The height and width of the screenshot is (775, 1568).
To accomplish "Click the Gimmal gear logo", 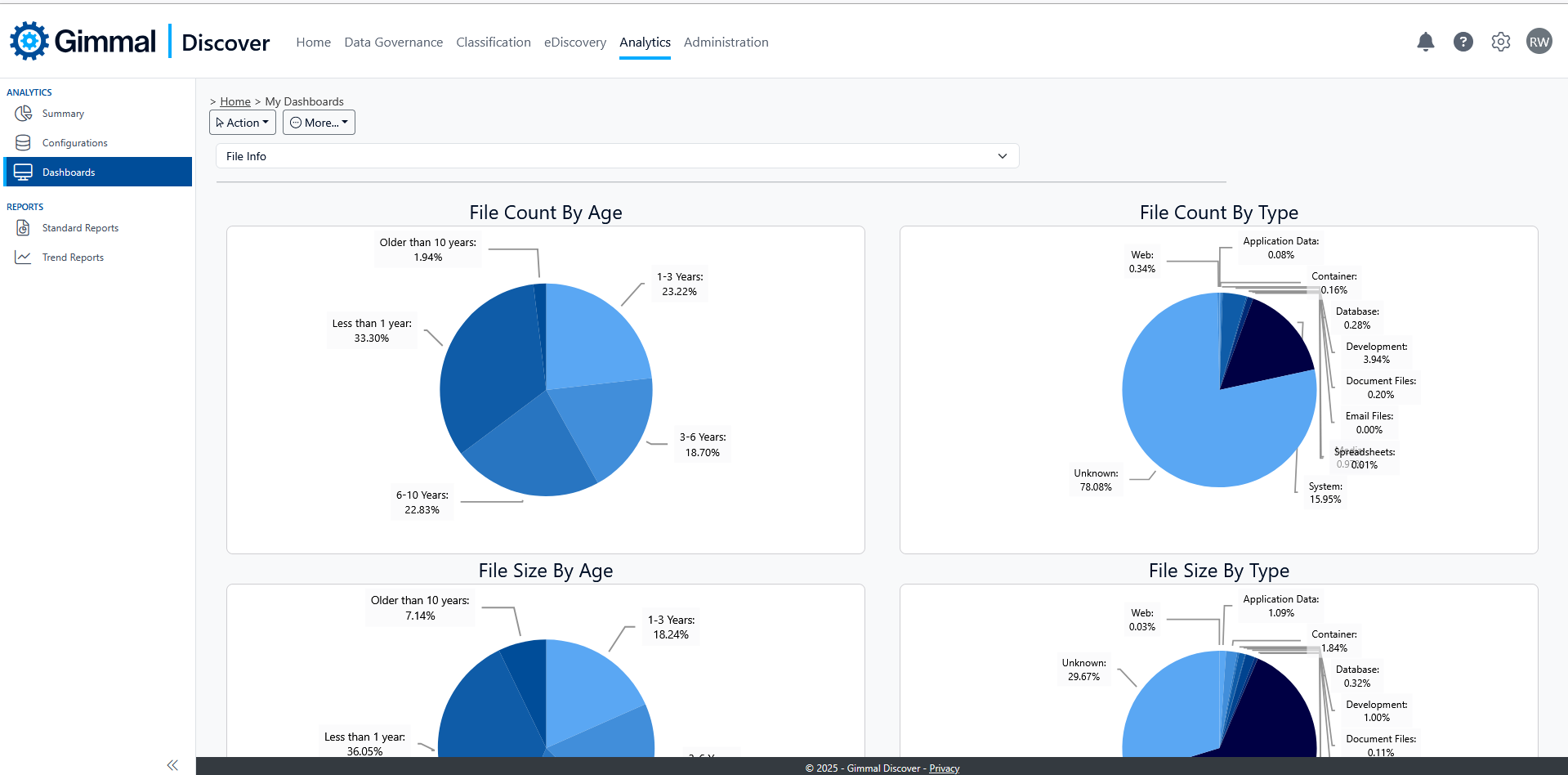I will pyautogui.click(x=29, y=41).
